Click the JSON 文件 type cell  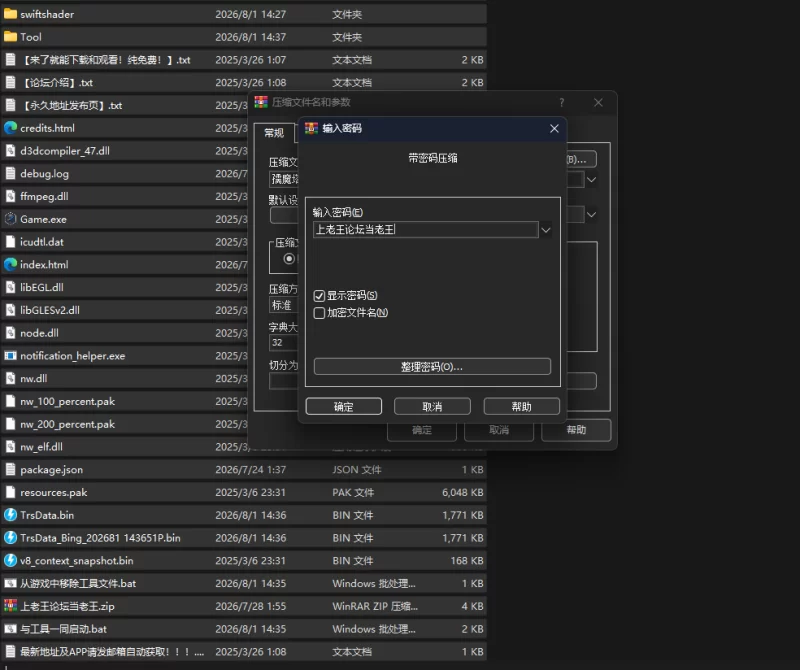tap(357, 469)
